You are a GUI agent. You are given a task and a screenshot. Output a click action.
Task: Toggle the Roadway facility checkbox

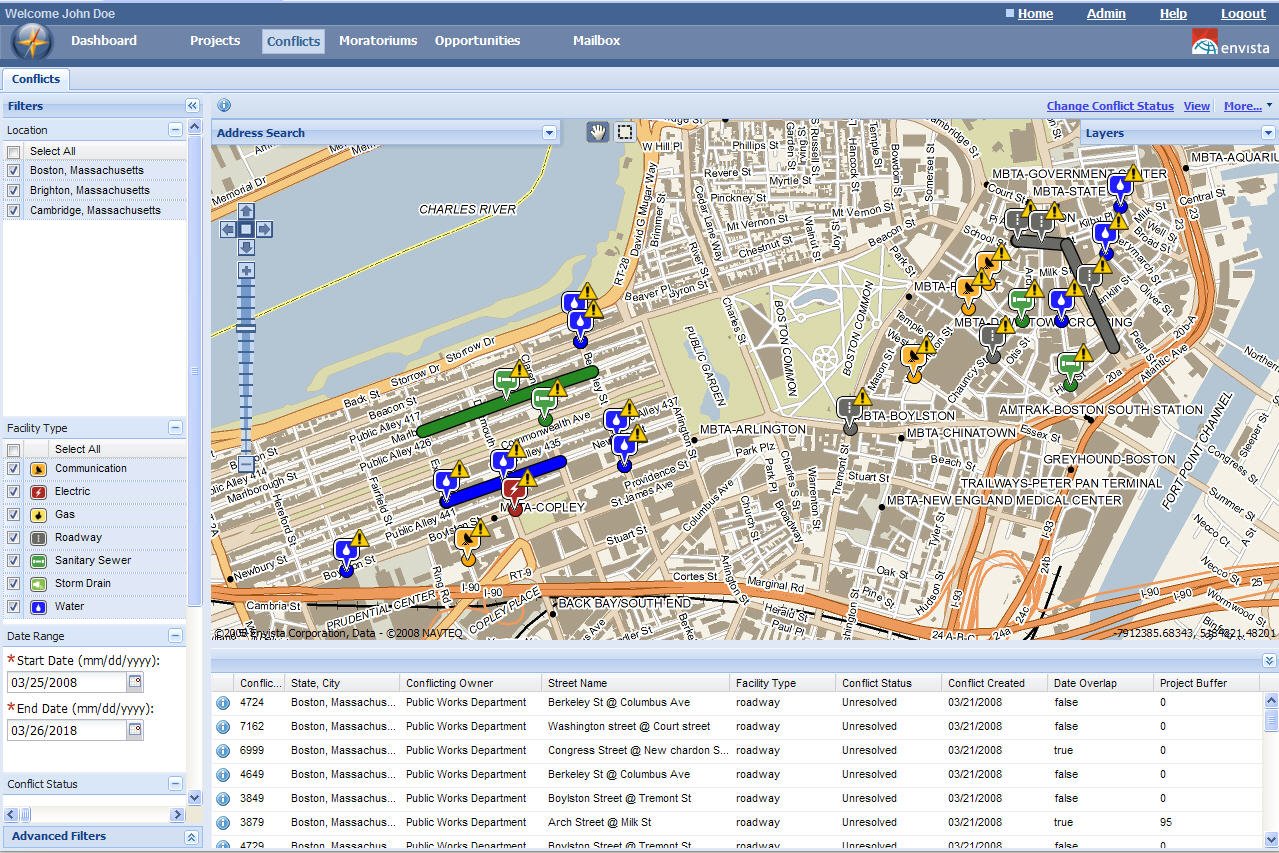[14, 538]
